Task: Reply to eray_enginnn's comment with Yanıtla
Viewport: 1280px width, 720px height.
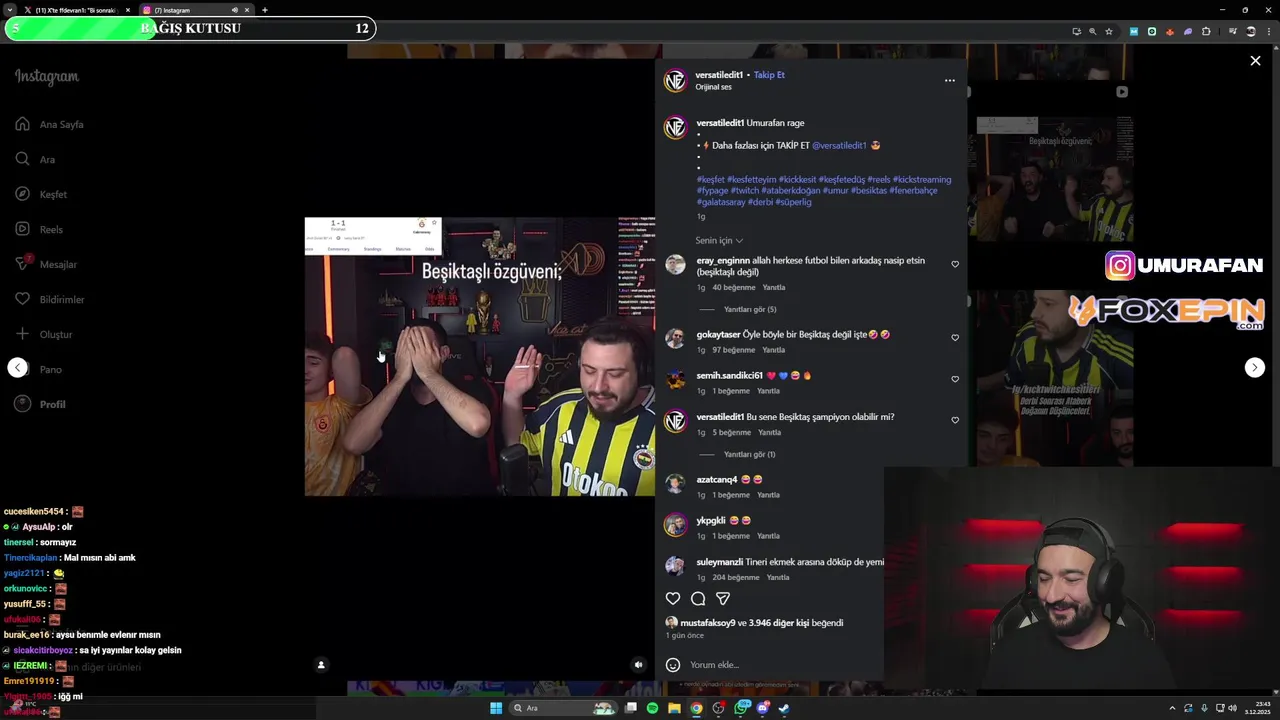Action: point(774,288)
